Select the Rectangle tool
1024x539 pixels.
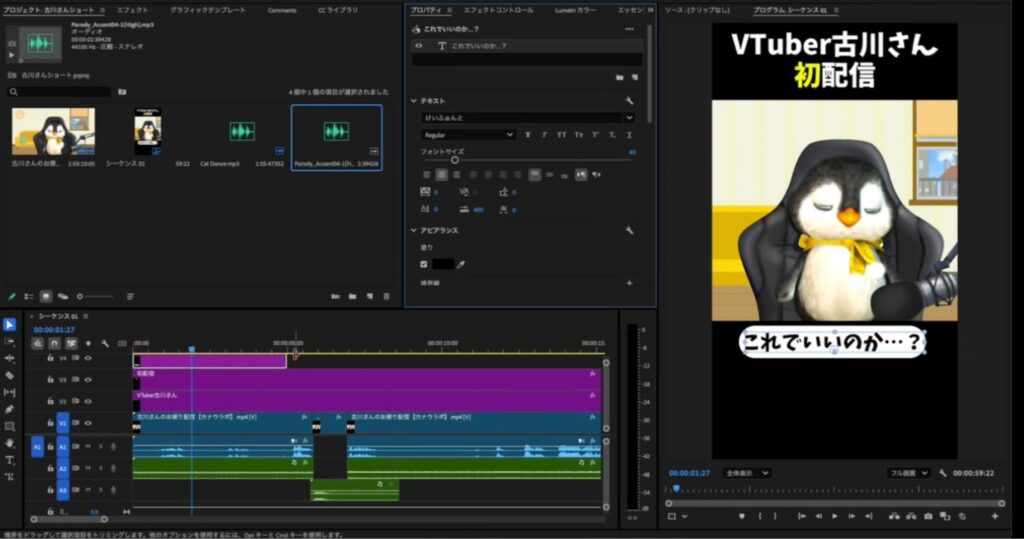tap(9, 427)
